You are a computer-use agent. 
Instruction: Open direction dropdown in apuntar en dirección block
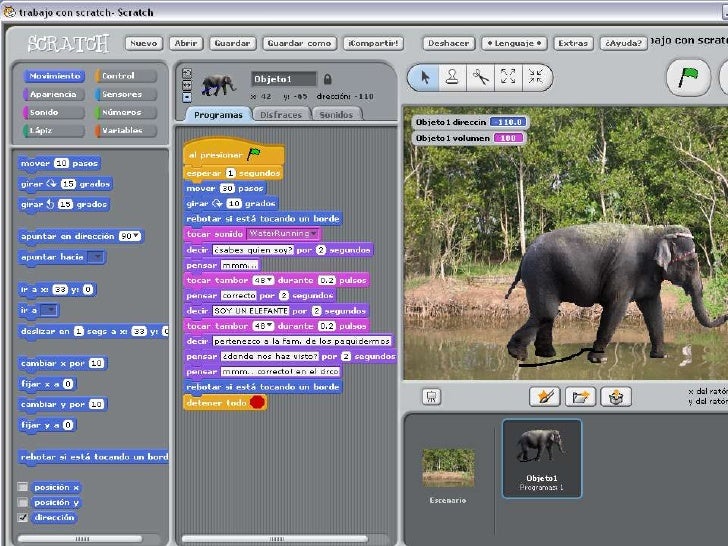[x=136, y=236]
